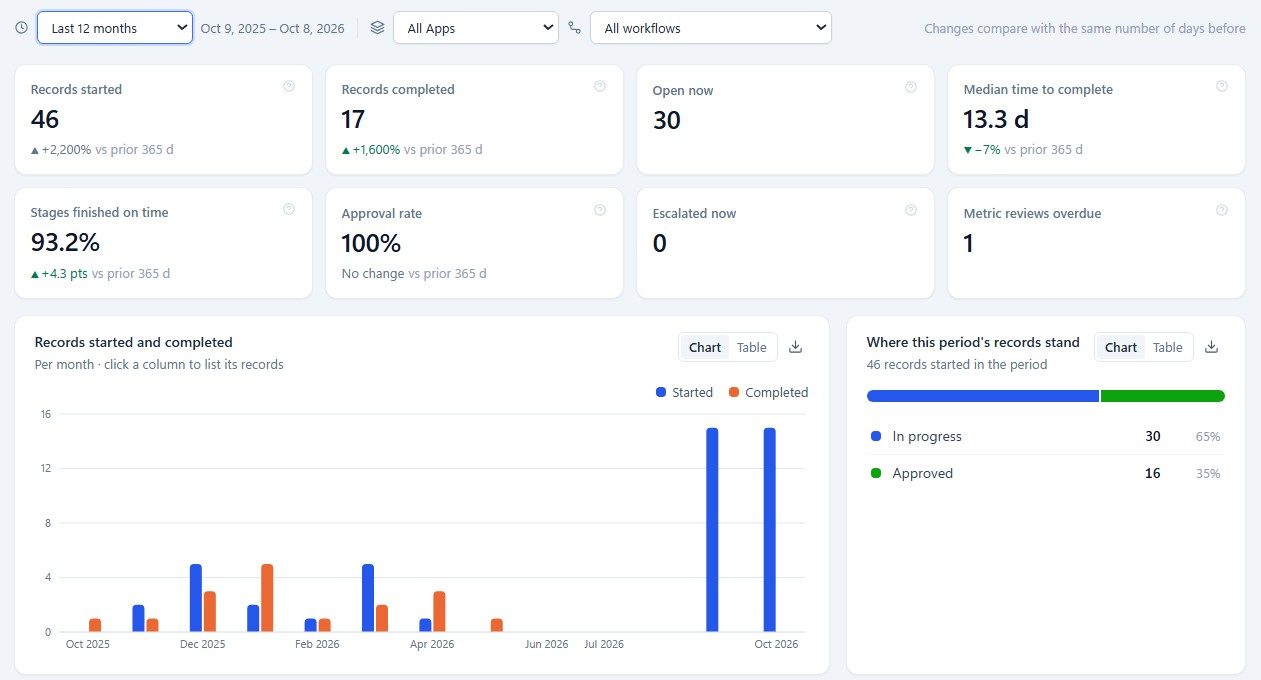Open the All workflows dropdown
Screen dimensions: 1261x680
pyautogui.click(x=711, y=28)
